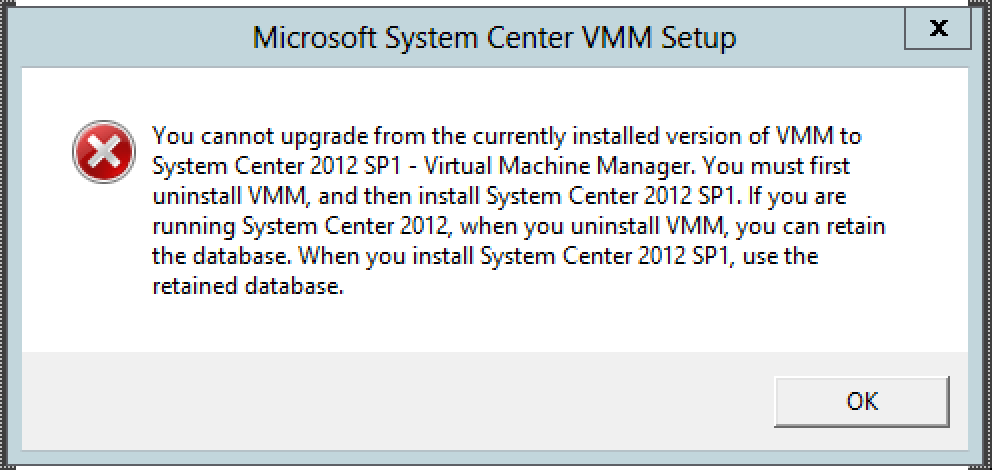Click "You must first" in the message
The width and height of the screenshot is (992, 470).
pyautogui.click(x=776, y=168)
